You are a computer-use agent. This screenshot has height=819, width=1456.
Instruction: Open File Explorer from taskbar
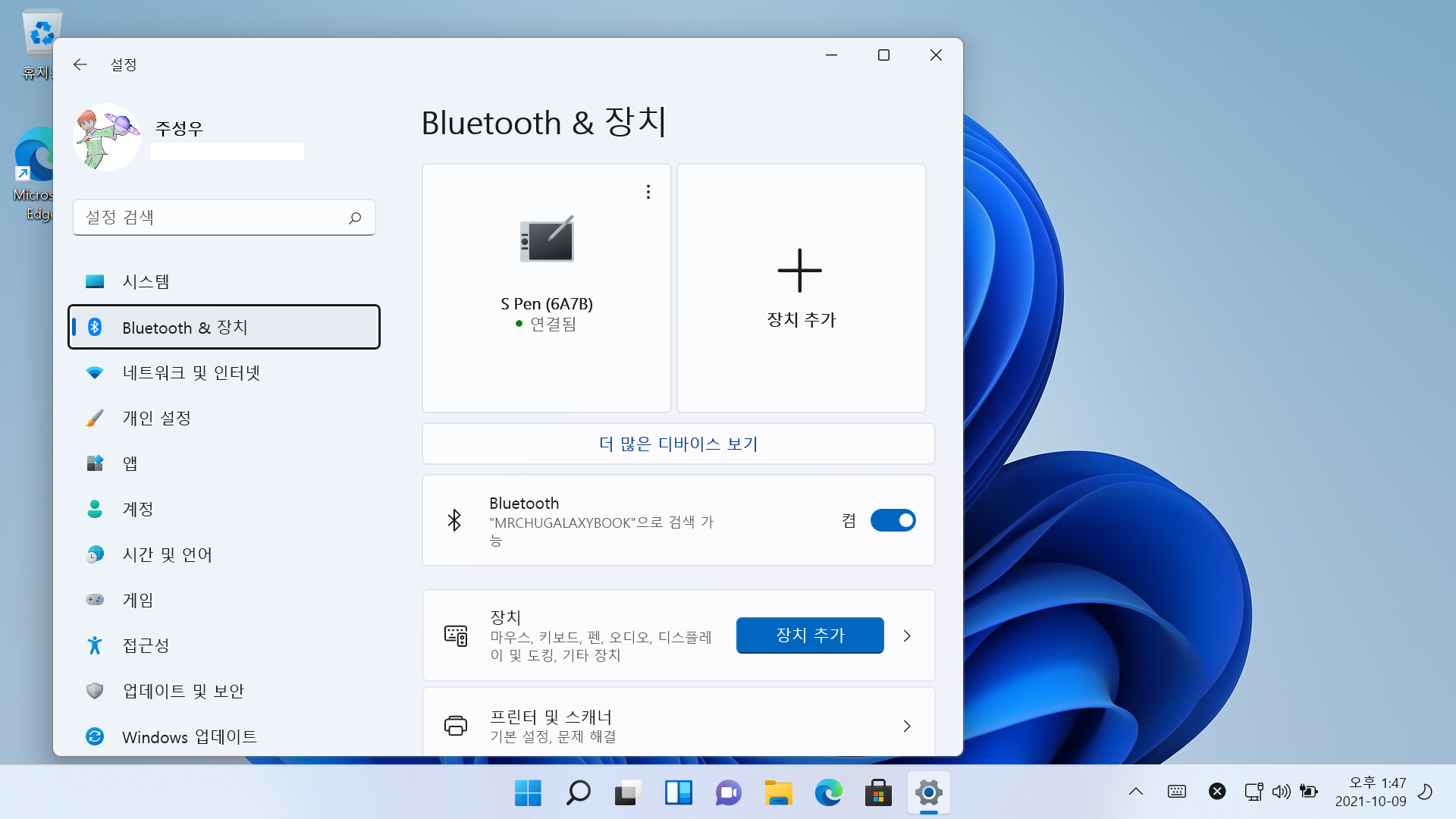coord(778,793)
